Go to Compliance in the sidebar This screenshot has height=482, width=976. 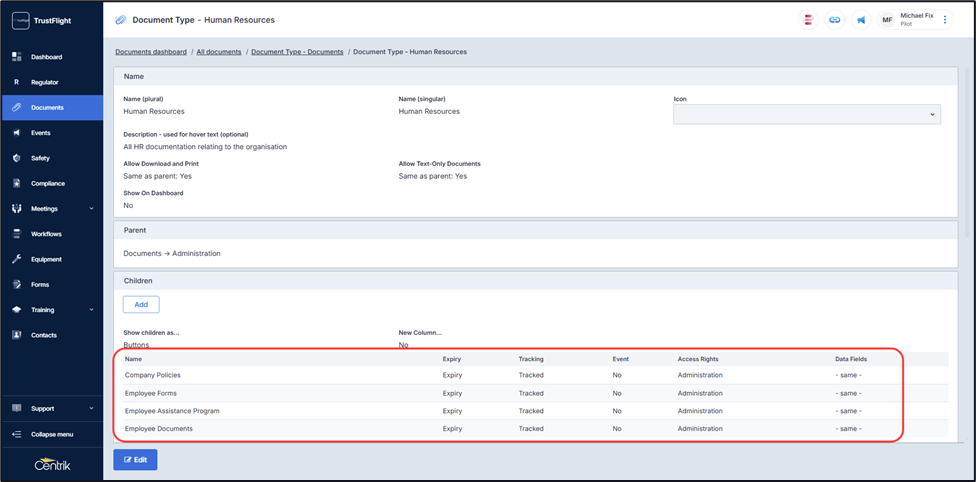point(47,183)
